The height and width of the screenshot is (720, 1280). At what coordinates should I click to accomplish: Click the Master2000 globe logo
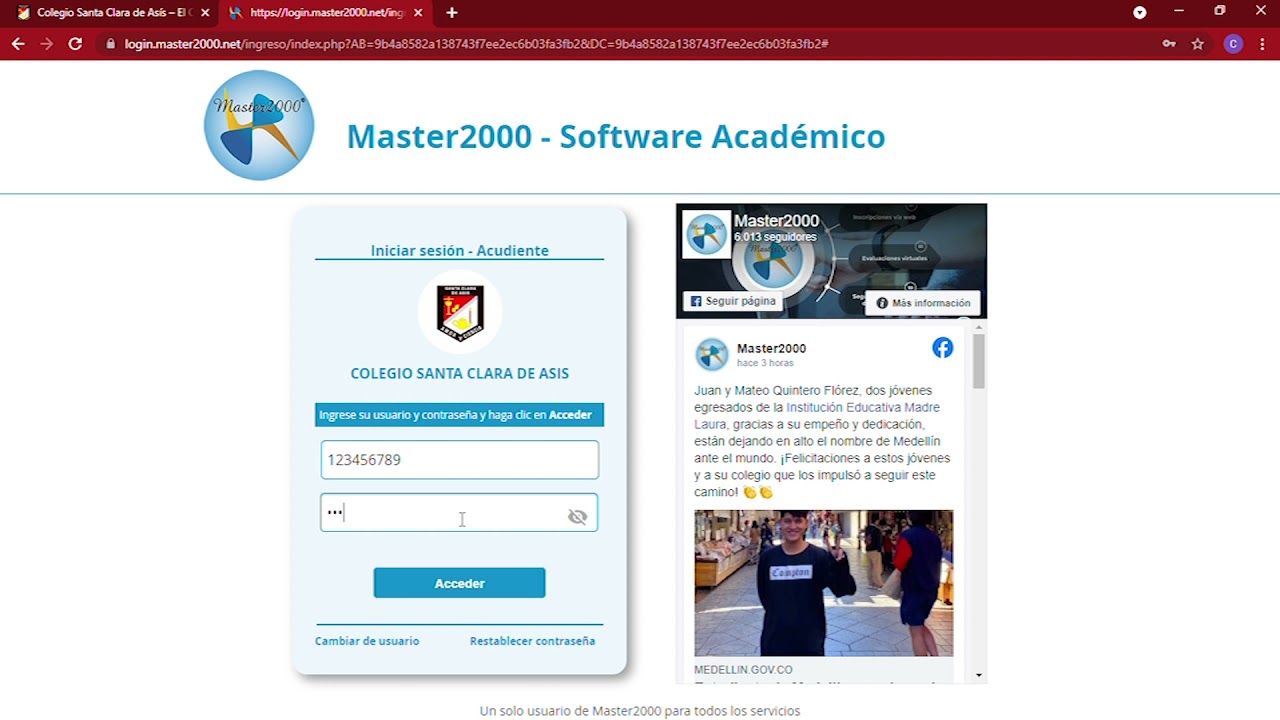[259, 125]
